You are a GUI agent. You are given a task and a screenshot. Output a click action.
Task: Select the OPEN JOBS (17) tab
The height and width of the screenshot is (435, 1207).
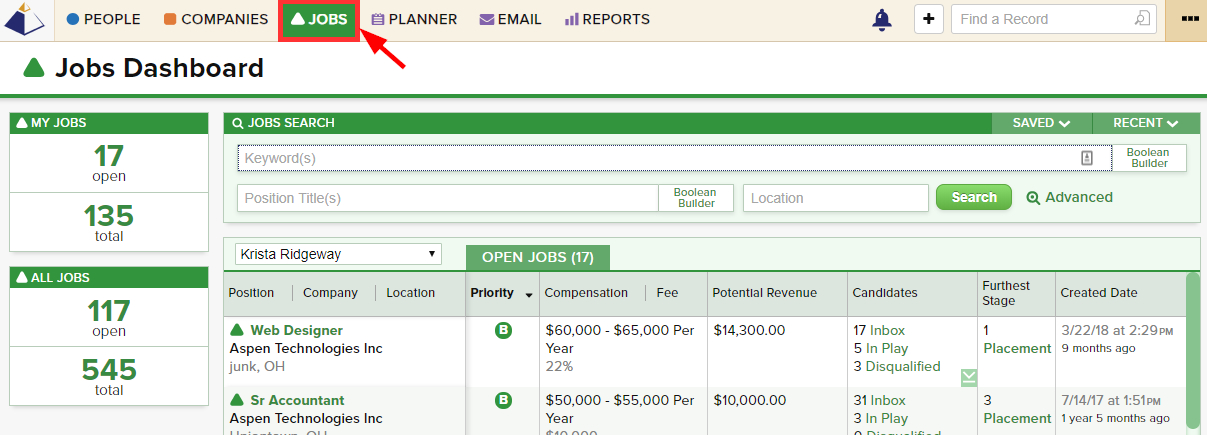tap(537, 257)
